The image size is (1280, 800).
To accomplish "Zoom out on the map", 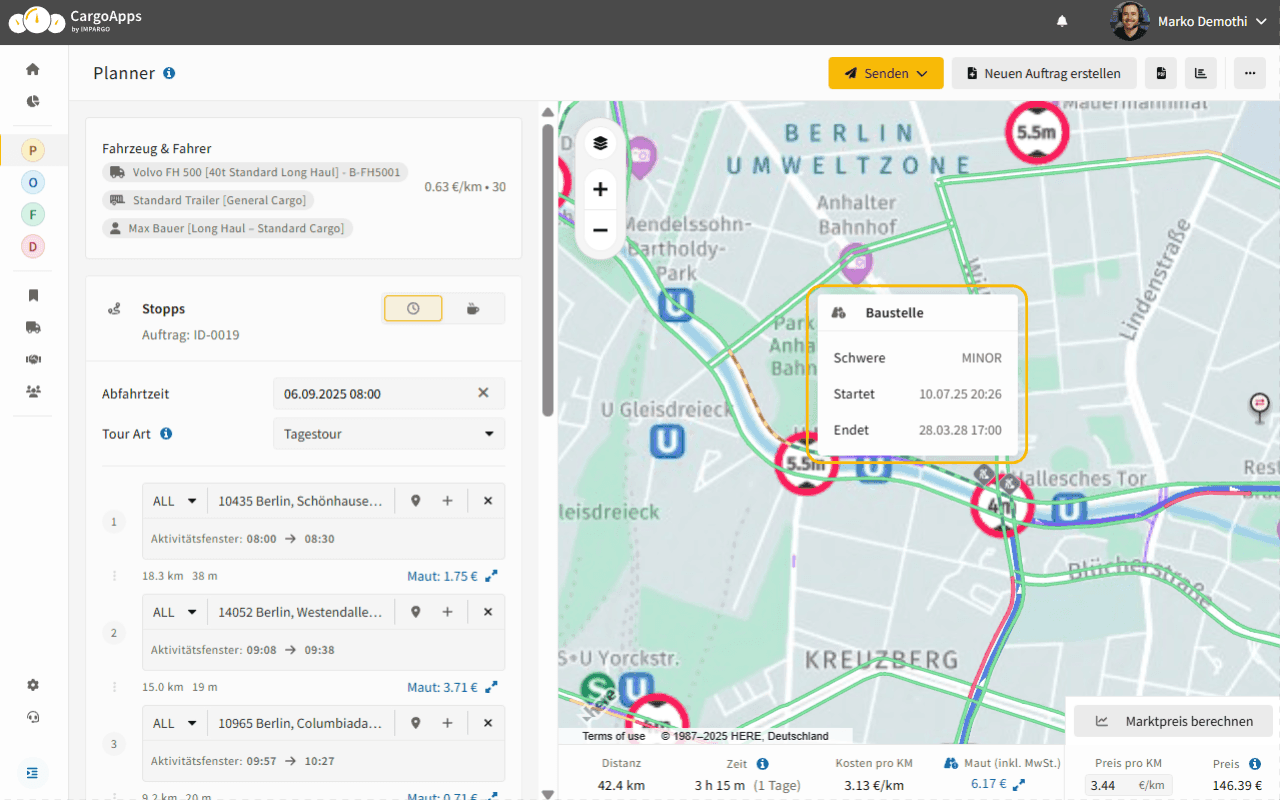I will pos(600,231).
